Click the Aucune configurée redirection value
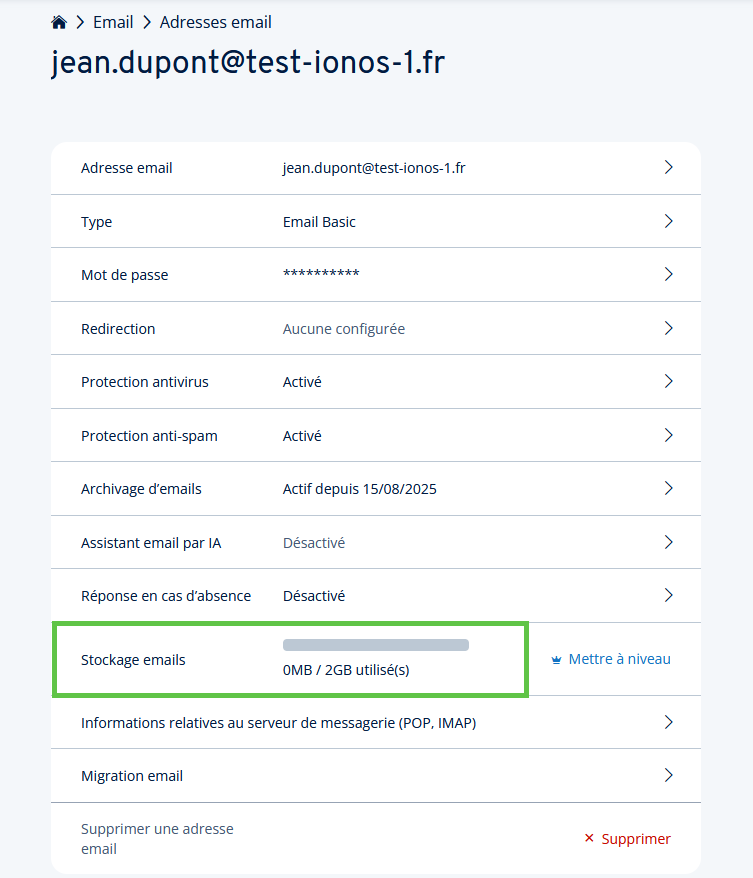The height and width of the screenshot is (878, 753). click(344, 329)
